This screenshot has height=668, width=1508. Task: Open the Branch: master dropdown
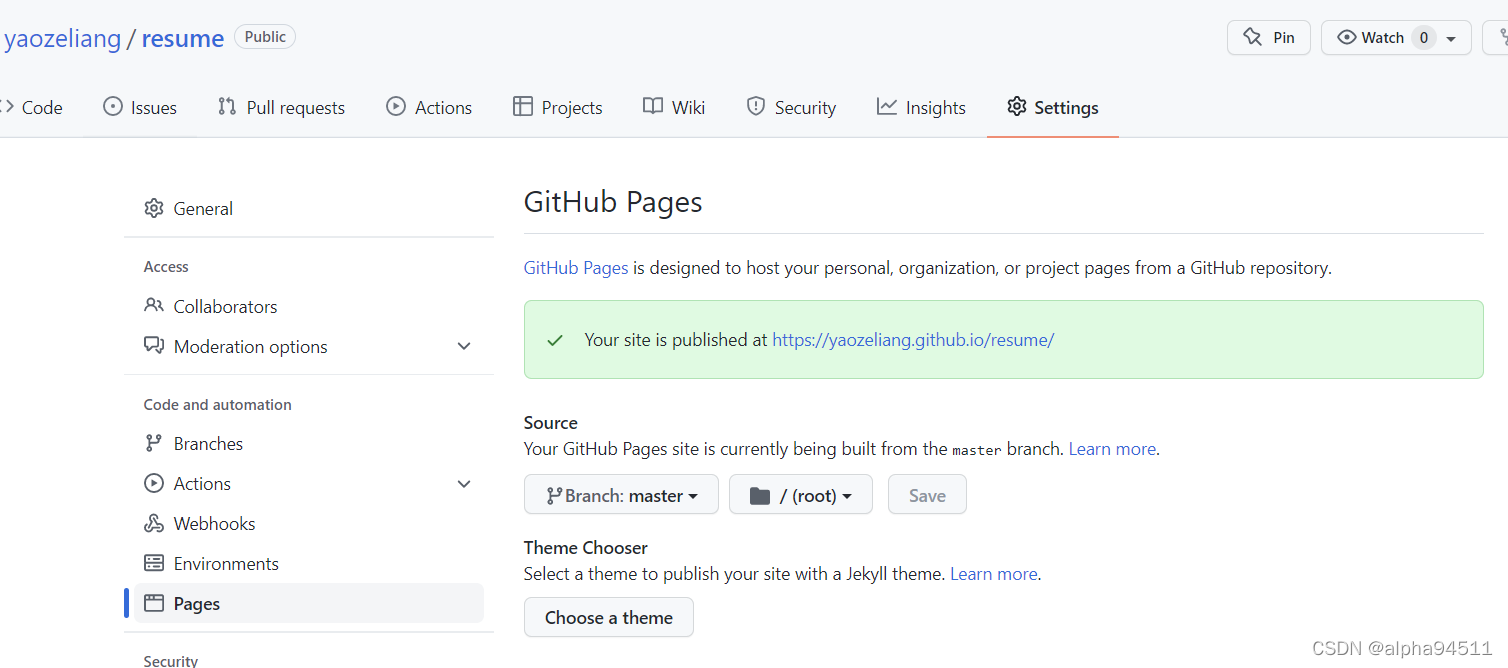coord(621,494)
